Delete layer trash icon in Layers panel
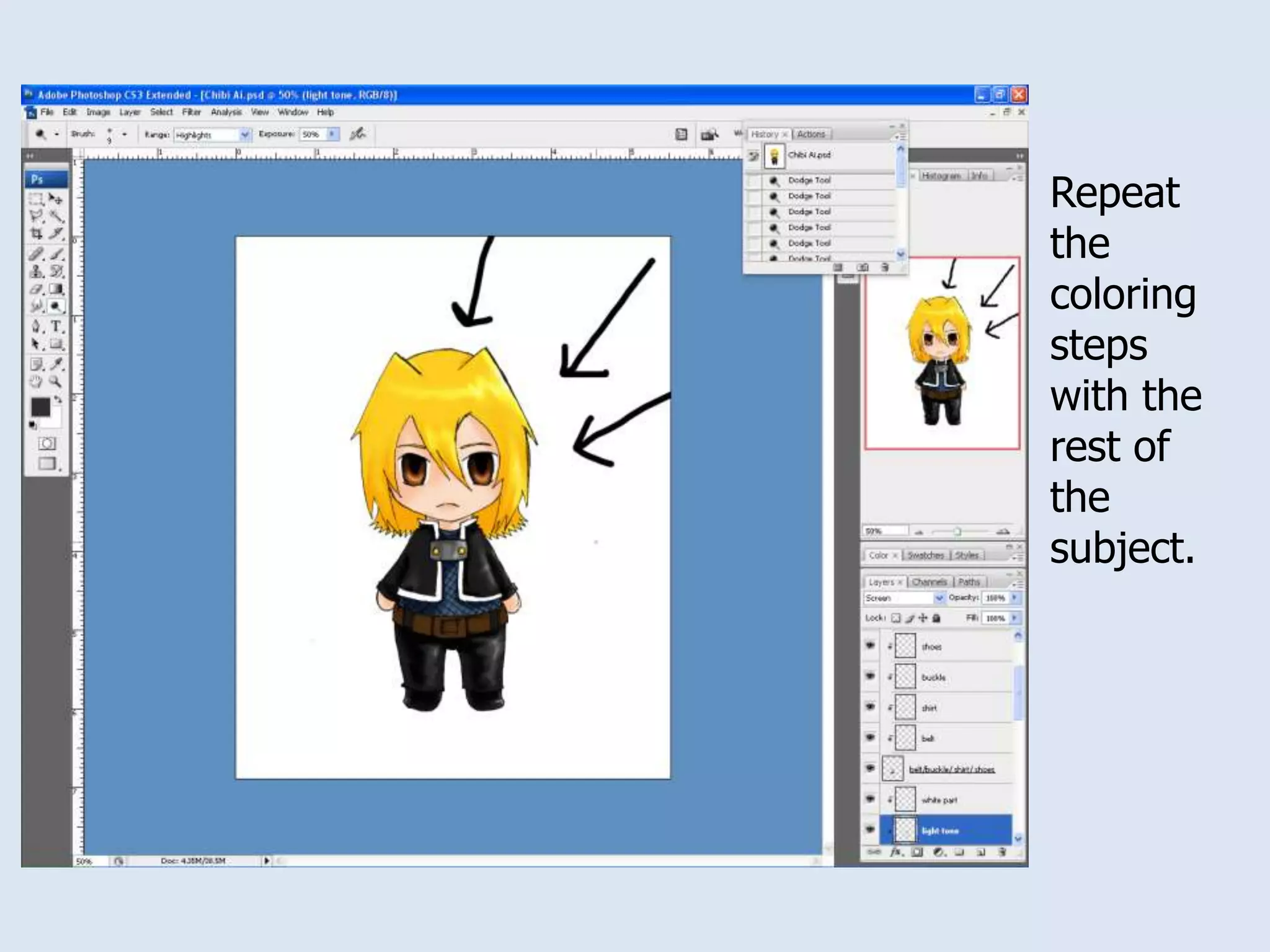This screenshot has height=952, width=1270. [x=1002, y=853]
